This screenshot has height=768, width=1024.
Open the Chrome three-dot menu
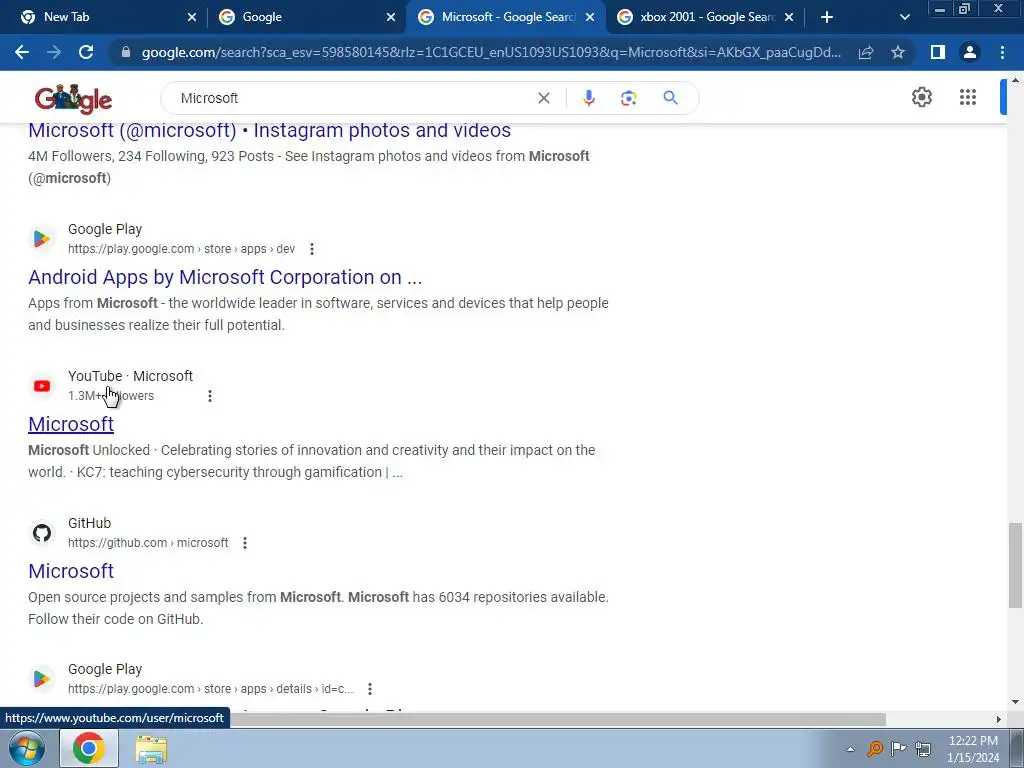pos(1002,52)
